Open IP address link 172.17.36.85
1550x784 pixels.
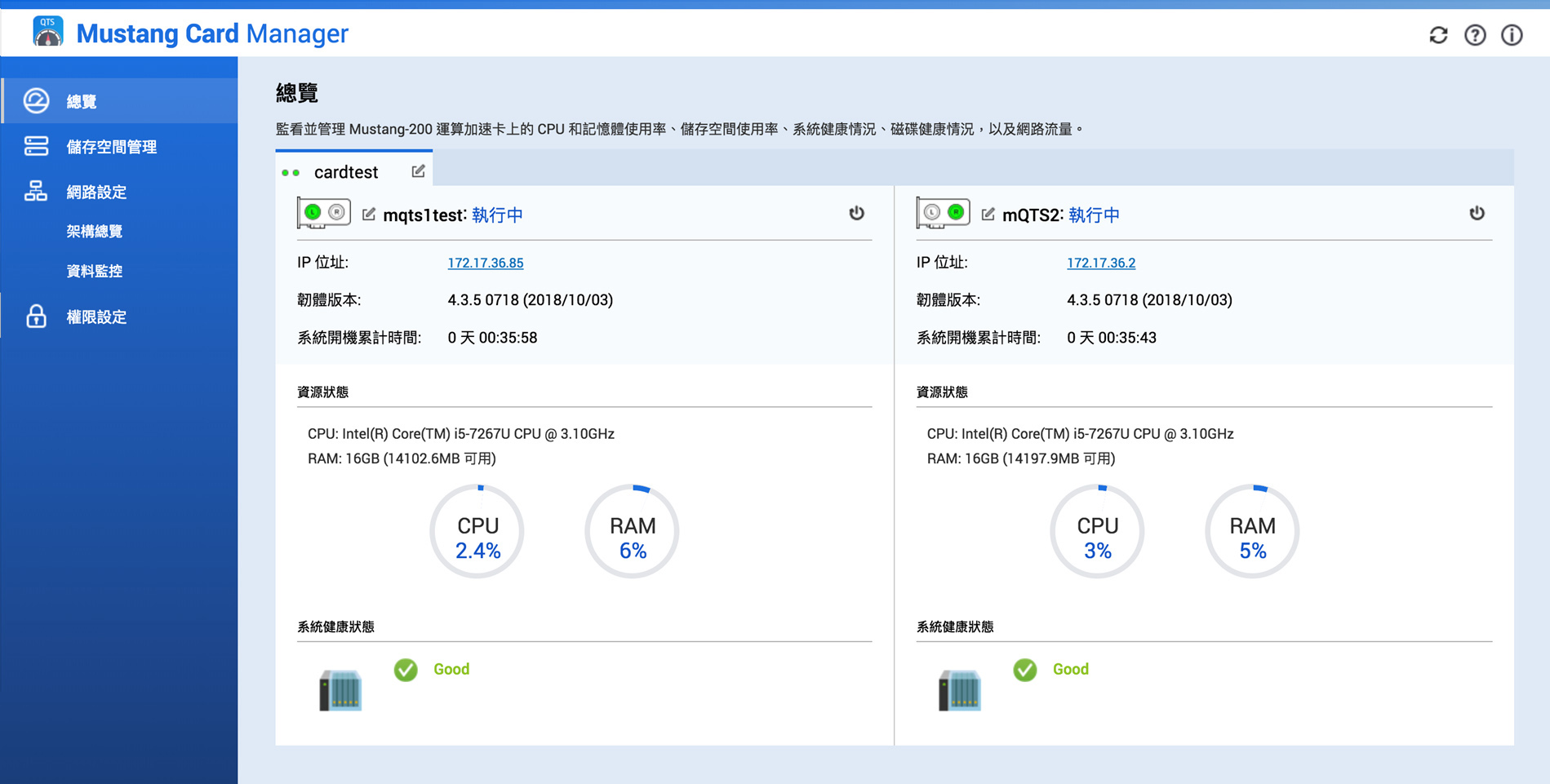click(485, 263)
